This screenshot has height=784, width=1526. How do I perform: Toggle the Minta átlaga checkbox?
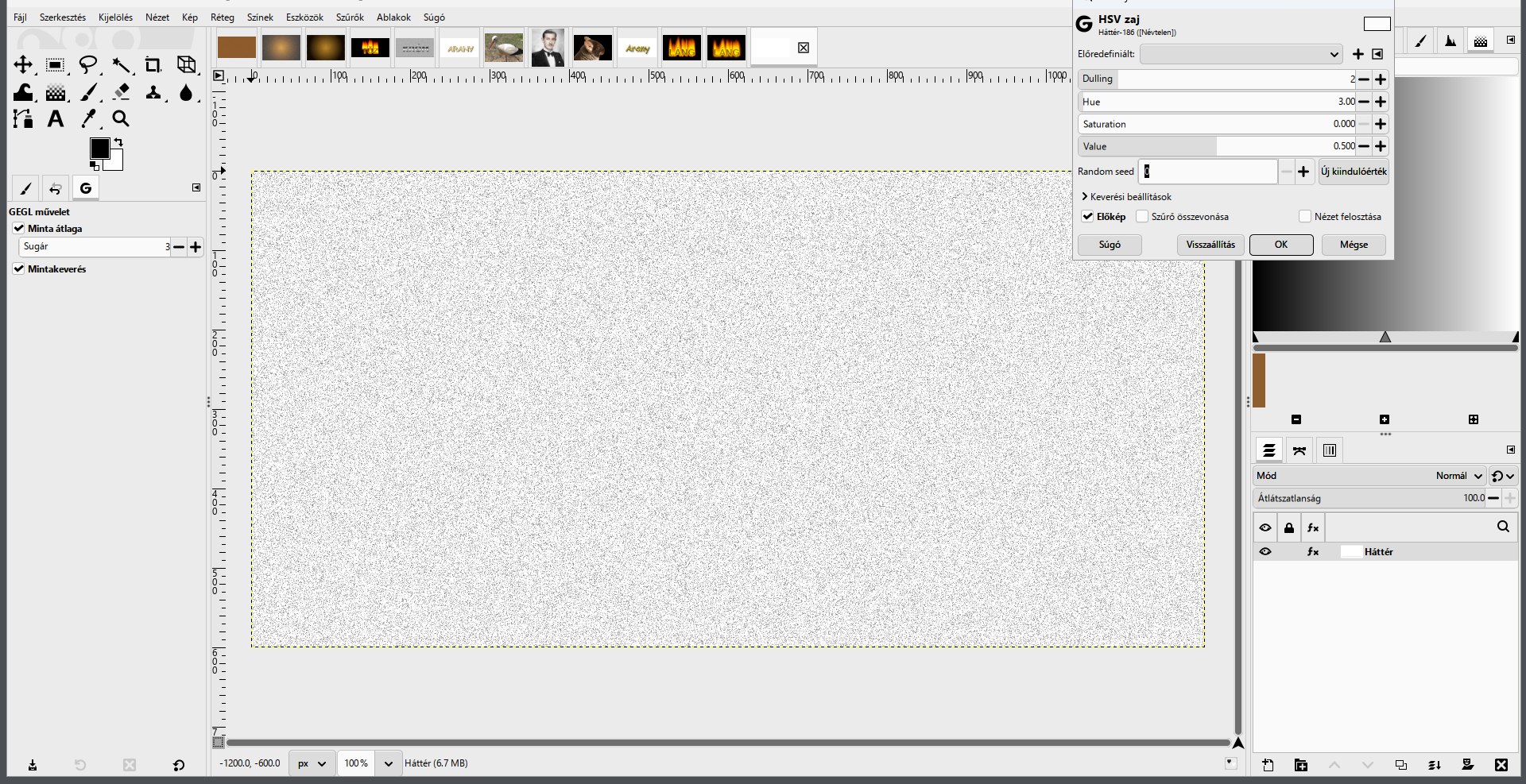(x=18, y=228)
